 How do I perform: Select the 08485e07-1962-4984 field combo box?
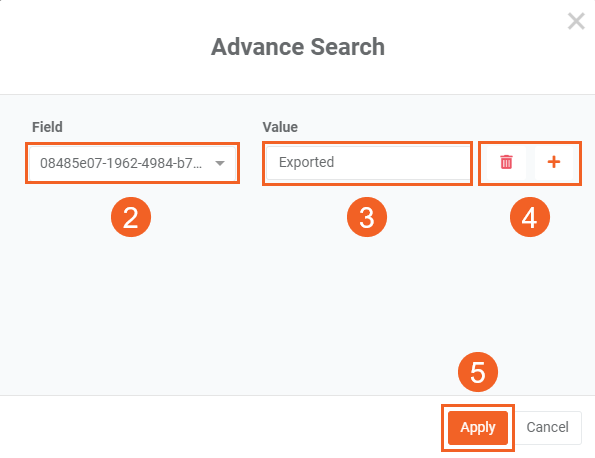(132, 163)
